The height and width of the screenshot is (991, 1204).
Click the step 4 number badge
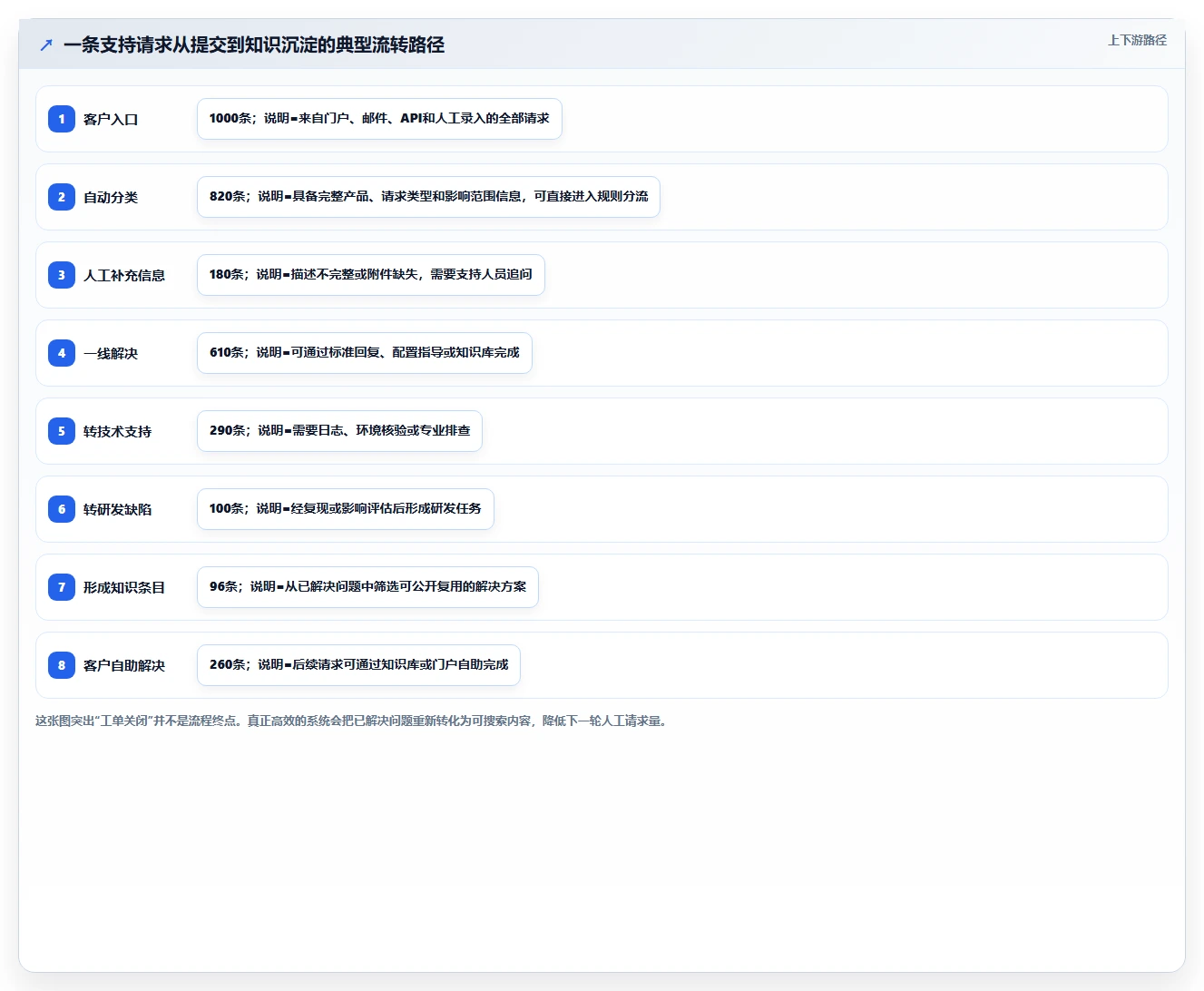click(62, 353)
